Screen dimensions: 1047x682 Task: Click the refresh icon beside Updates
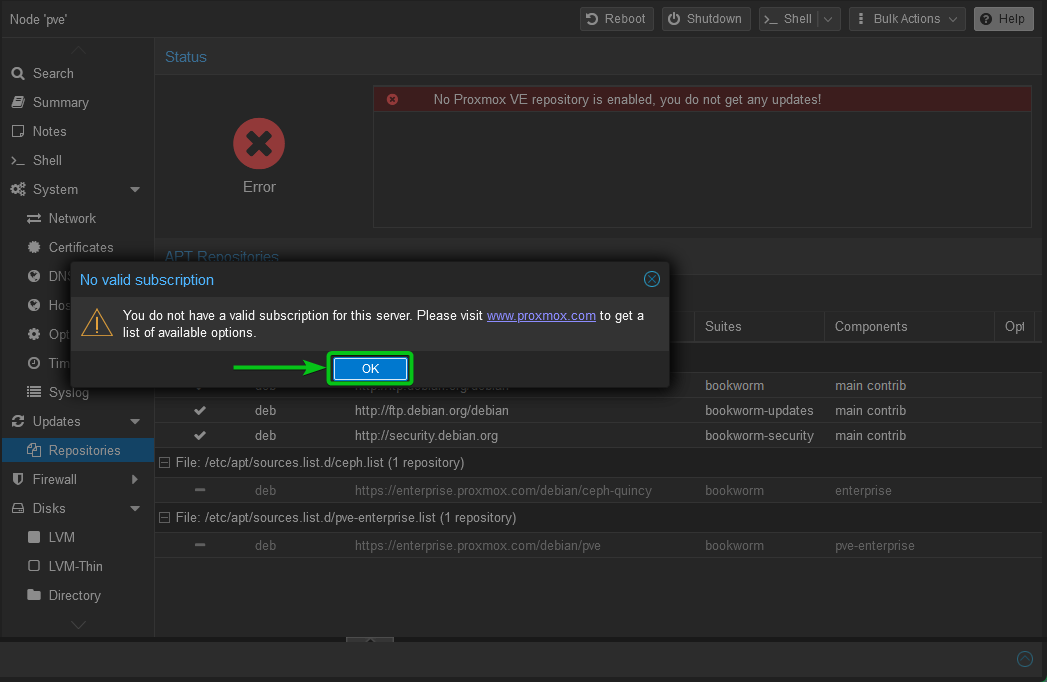(18, 421)
